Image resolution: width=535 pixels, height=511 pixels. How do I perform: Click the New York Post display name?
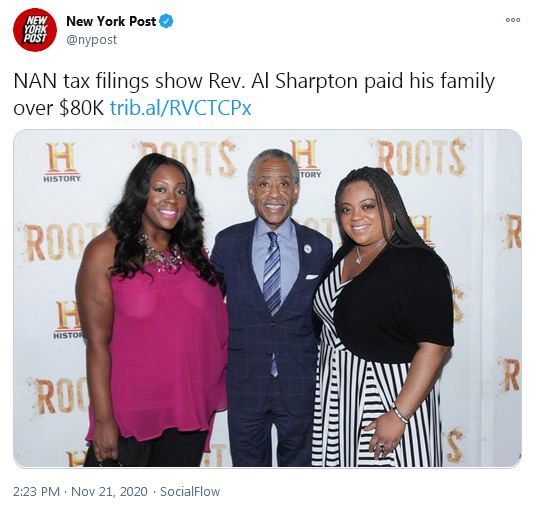click(x=111, y=21)
